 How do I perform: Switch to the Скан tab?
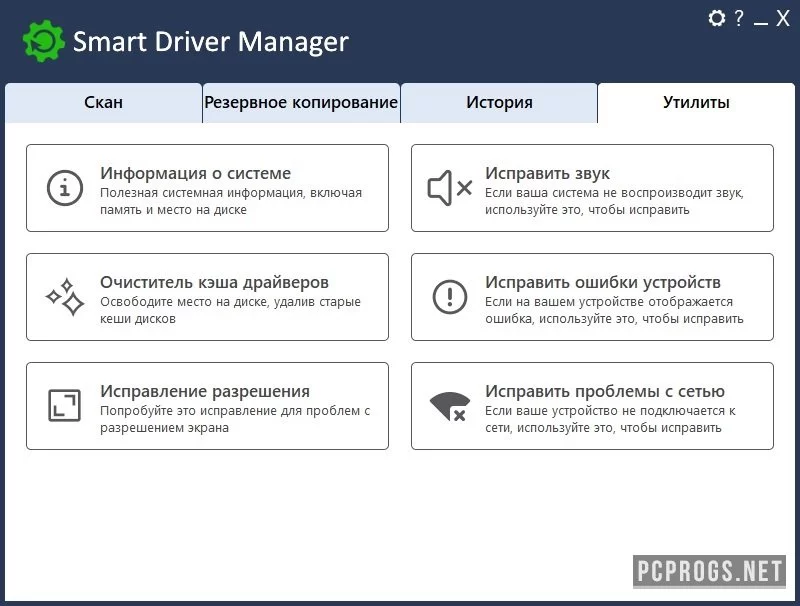coord(104,103)
